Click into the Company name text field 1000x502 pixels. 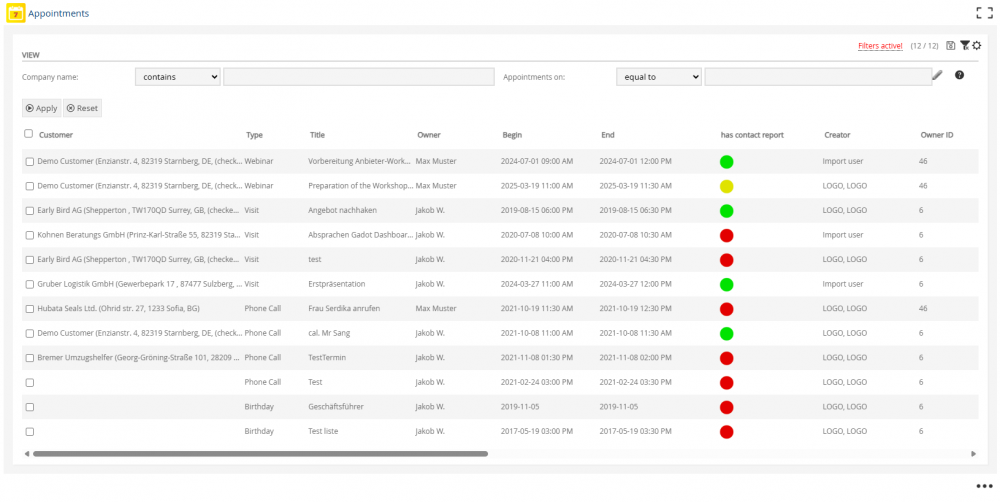tap(358, 77)
